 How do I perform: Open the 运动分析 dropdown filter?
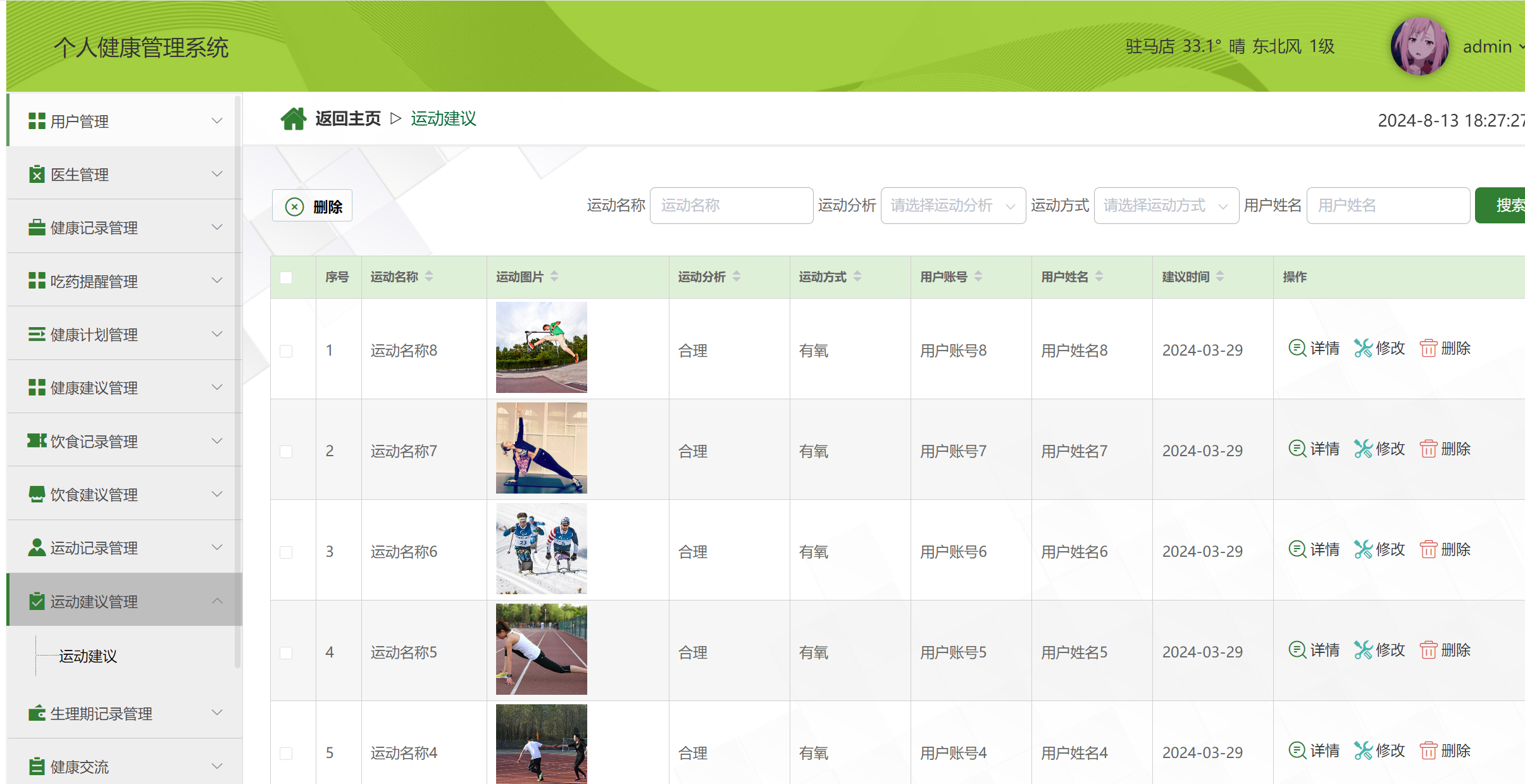[x=953, y=206]
